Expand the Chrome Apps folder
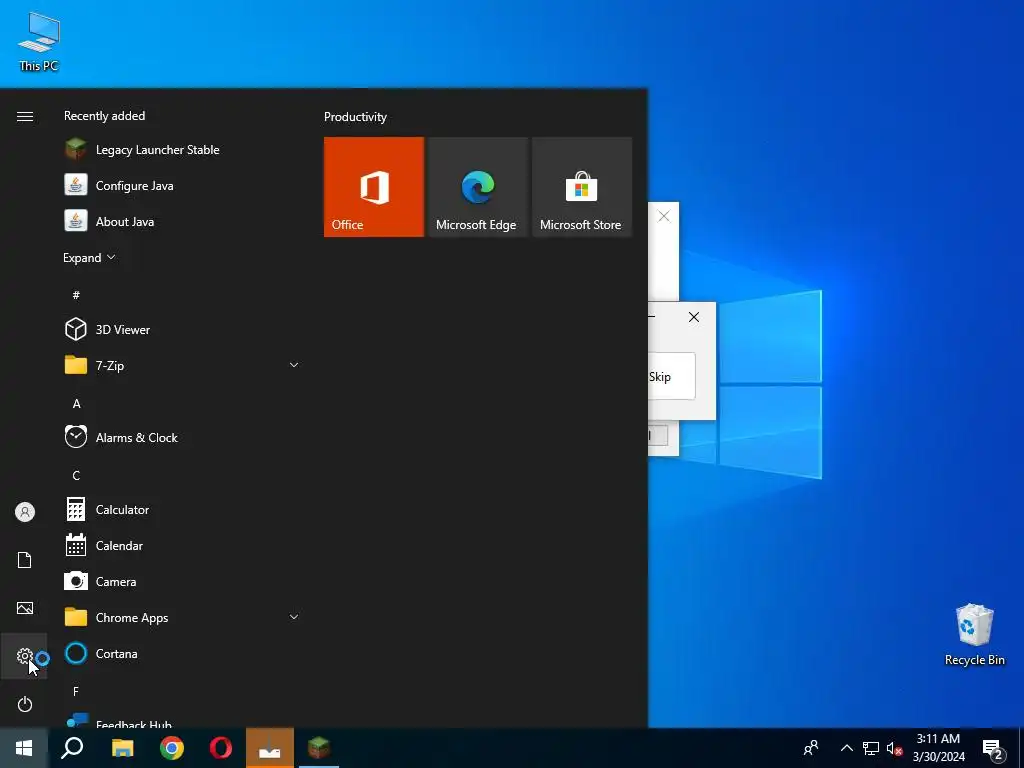Screen dimensions: 1024x768 [x=183, y=617]
